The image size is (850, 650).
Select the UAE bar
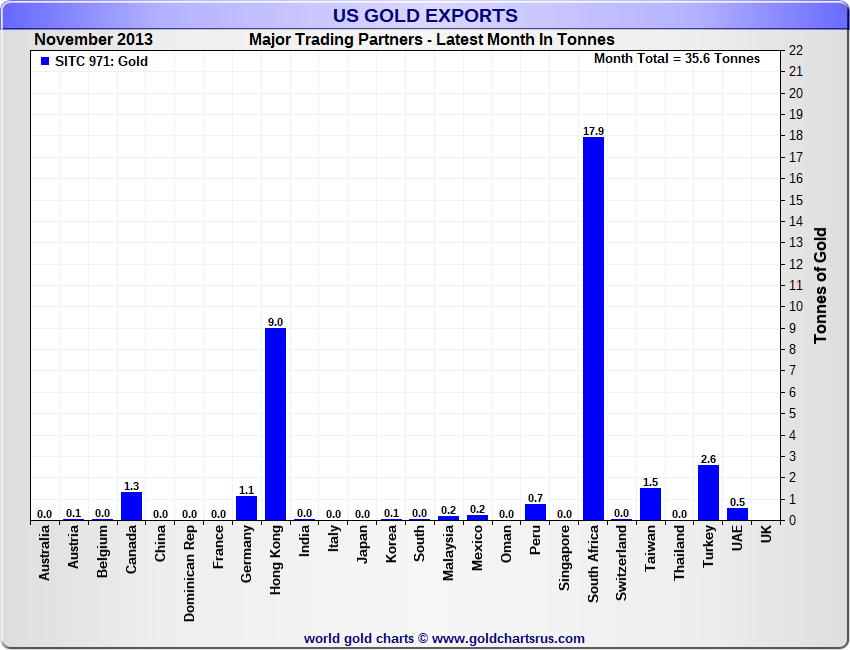tap(737, 514)
